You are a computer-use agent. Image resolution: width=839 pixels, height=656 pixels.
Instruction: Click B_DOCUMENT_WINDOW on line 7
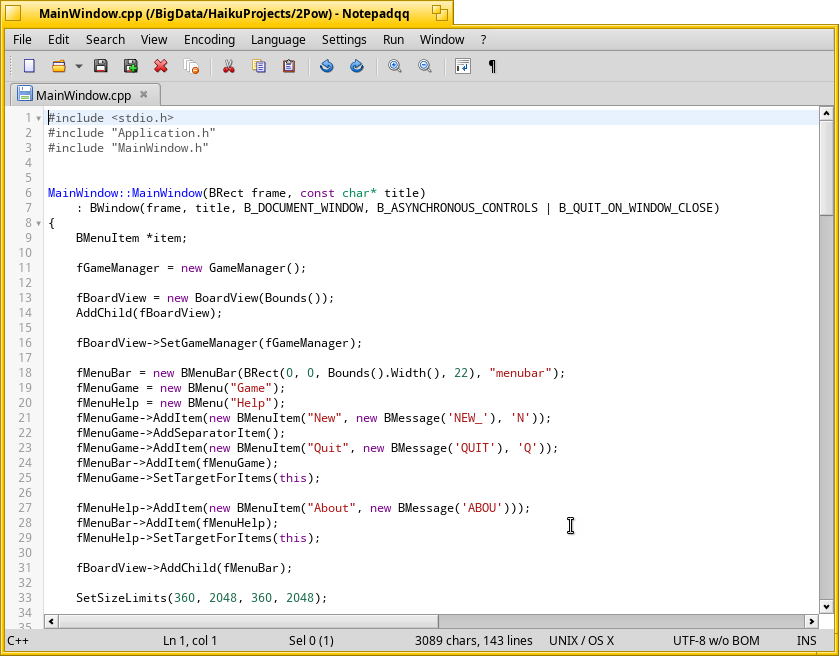click(303, 208)
